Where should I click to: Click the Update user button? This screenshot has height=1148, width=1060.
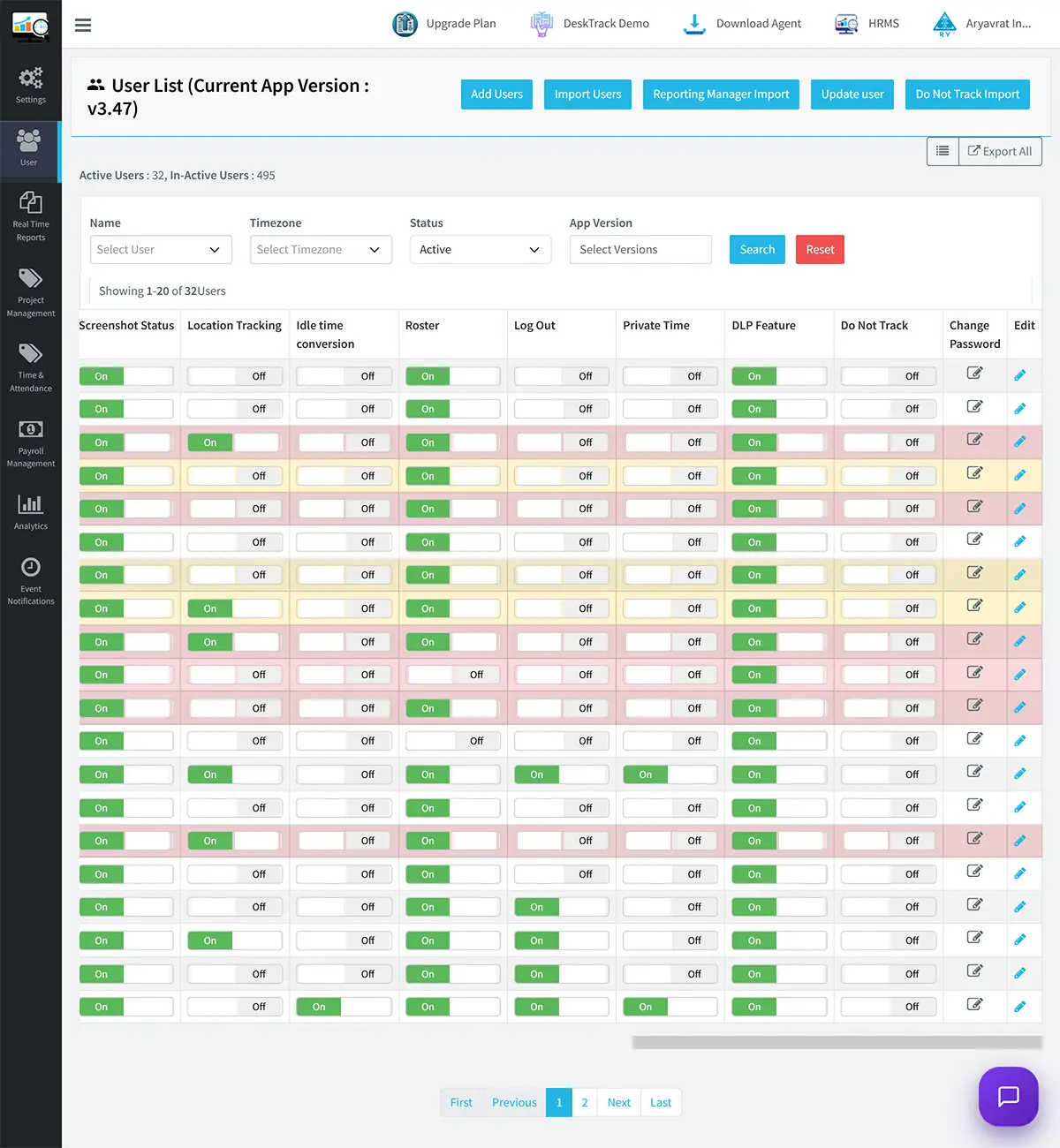(x=852, y=94)
